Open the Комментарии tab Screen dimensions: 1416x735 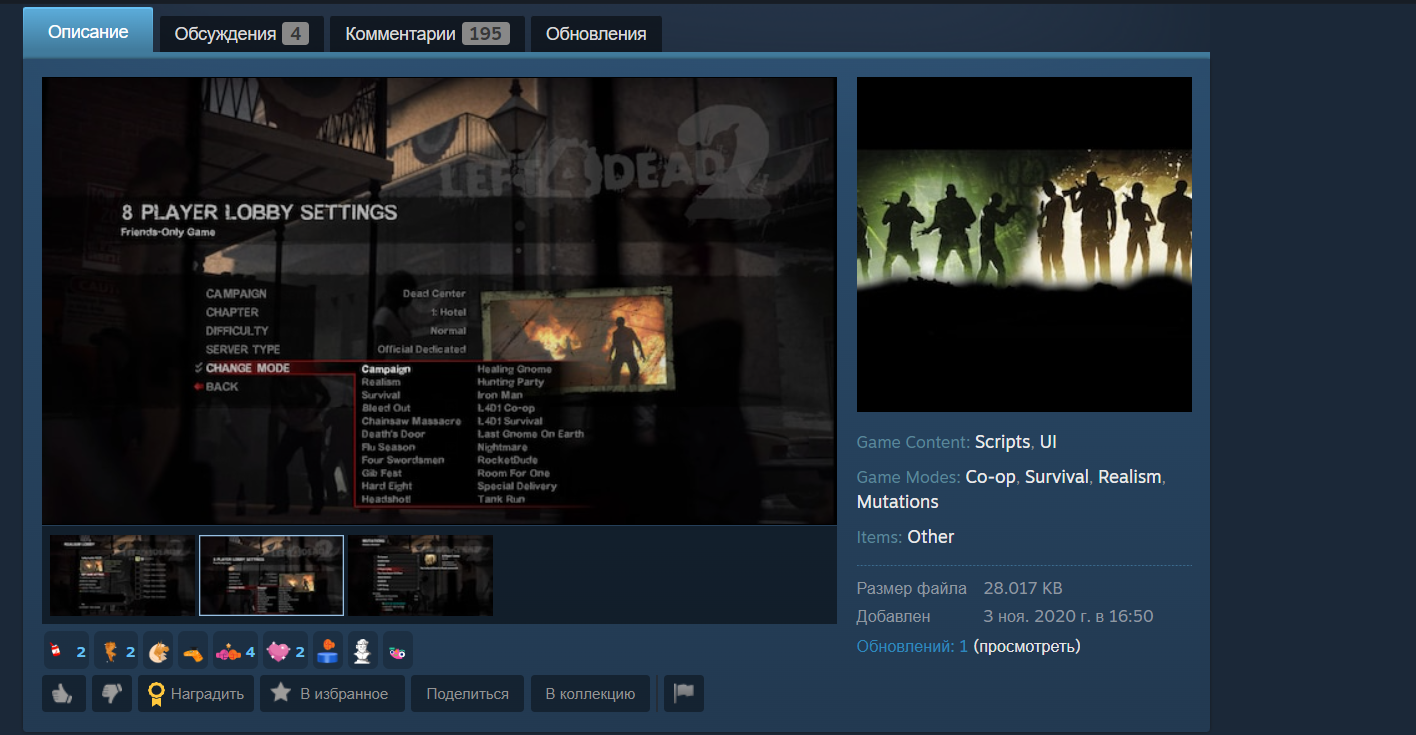point(427,34)
